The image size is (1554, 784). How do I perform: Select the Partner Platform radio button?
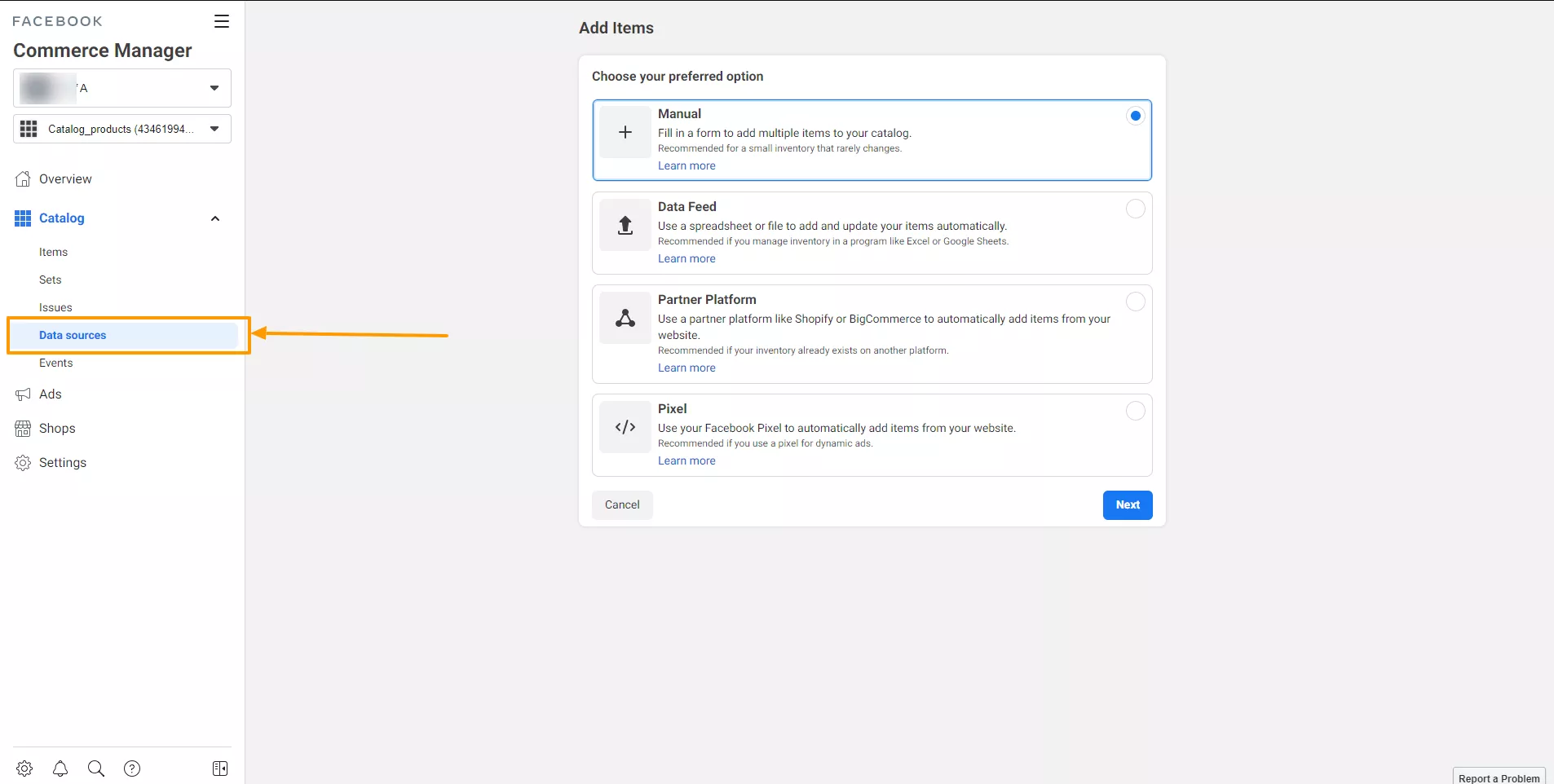1135,302
